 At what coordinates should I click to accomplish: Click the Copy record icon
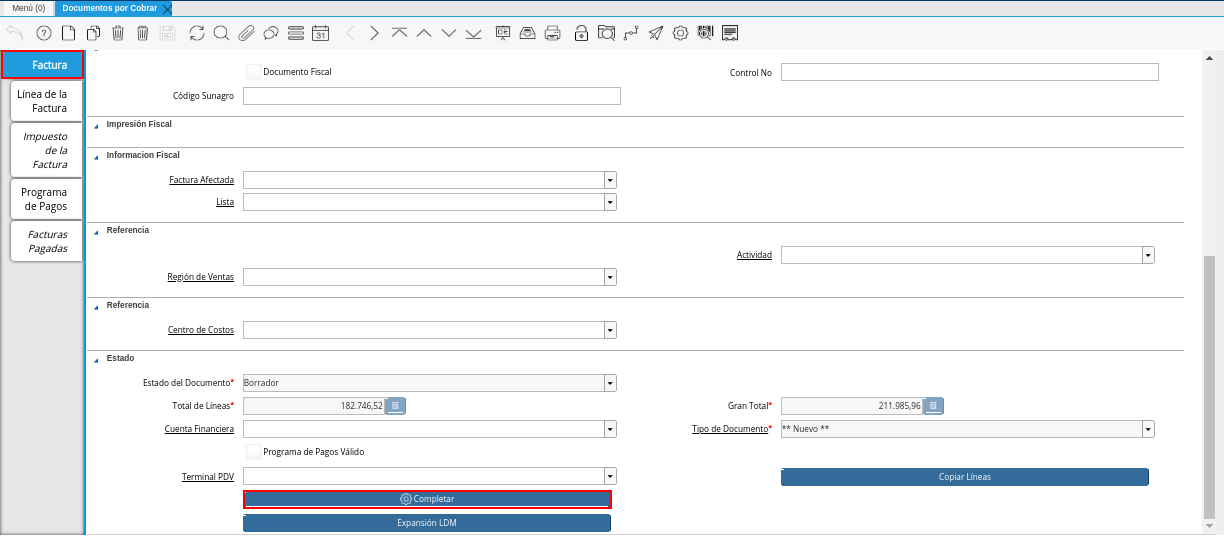[x=93, y=33]
